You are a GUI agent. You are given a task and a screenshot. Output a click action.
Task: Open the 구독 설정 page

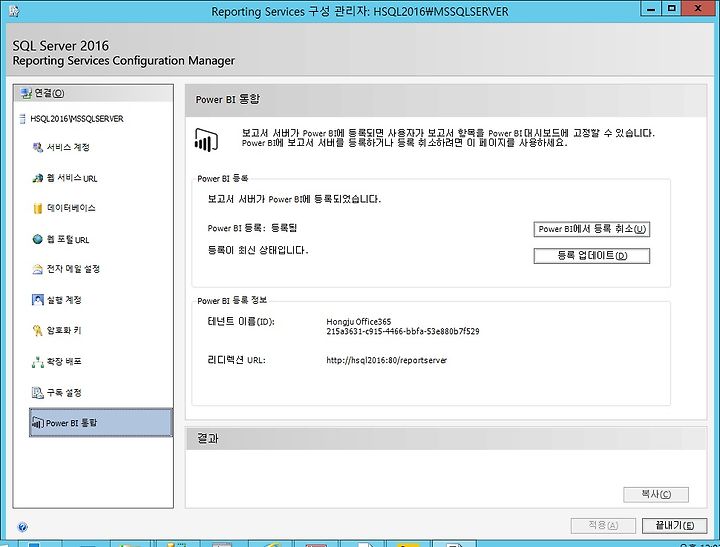tap(64, 393)
